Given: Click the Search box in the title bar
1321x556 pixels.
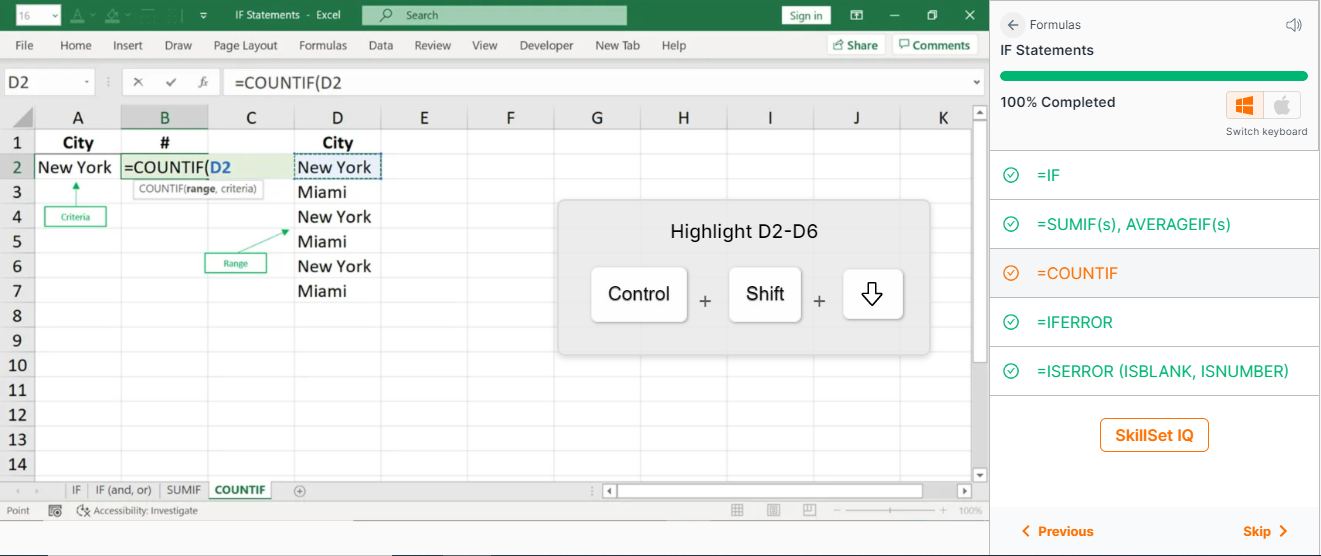Looking at the screenshot, I should click(x=494, y=15).
